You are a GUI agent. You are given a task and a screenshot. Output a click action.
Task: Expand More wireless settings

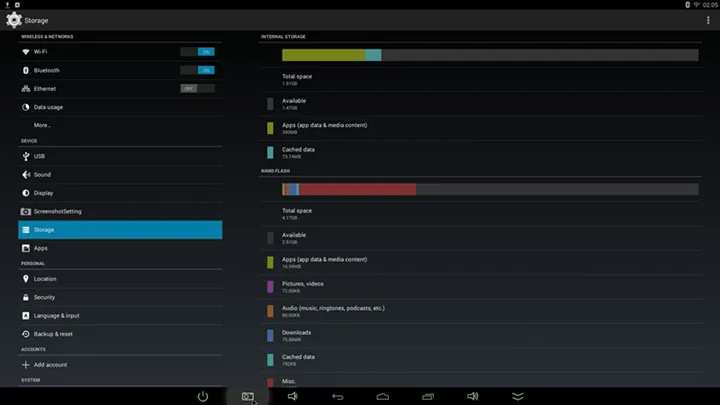pos(120,125)
